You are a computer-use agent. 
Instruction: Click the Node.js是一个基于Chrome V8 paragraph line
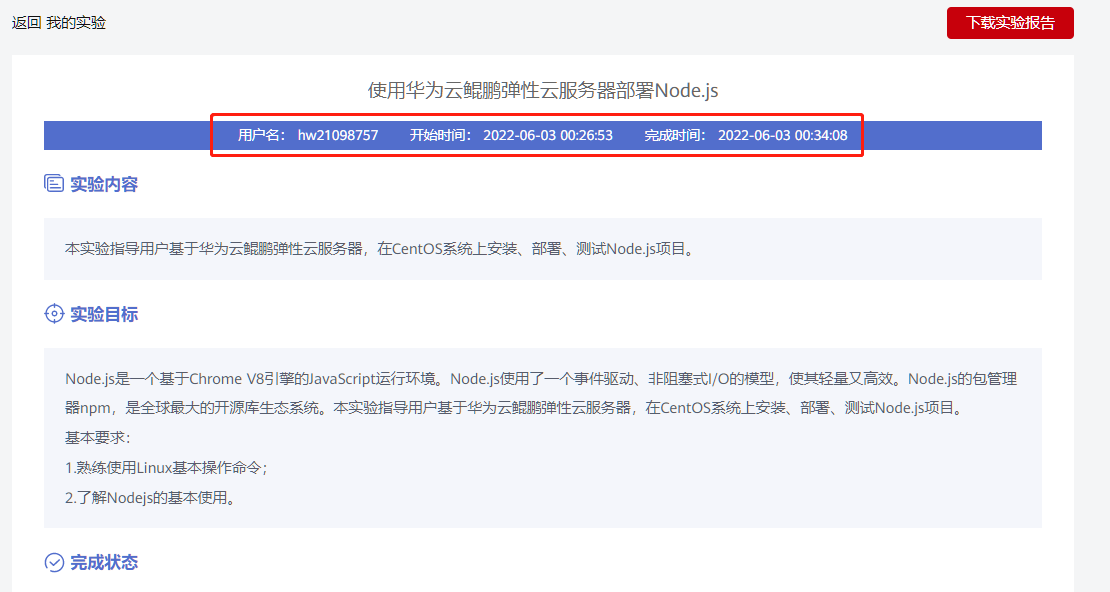pos(541,379)
